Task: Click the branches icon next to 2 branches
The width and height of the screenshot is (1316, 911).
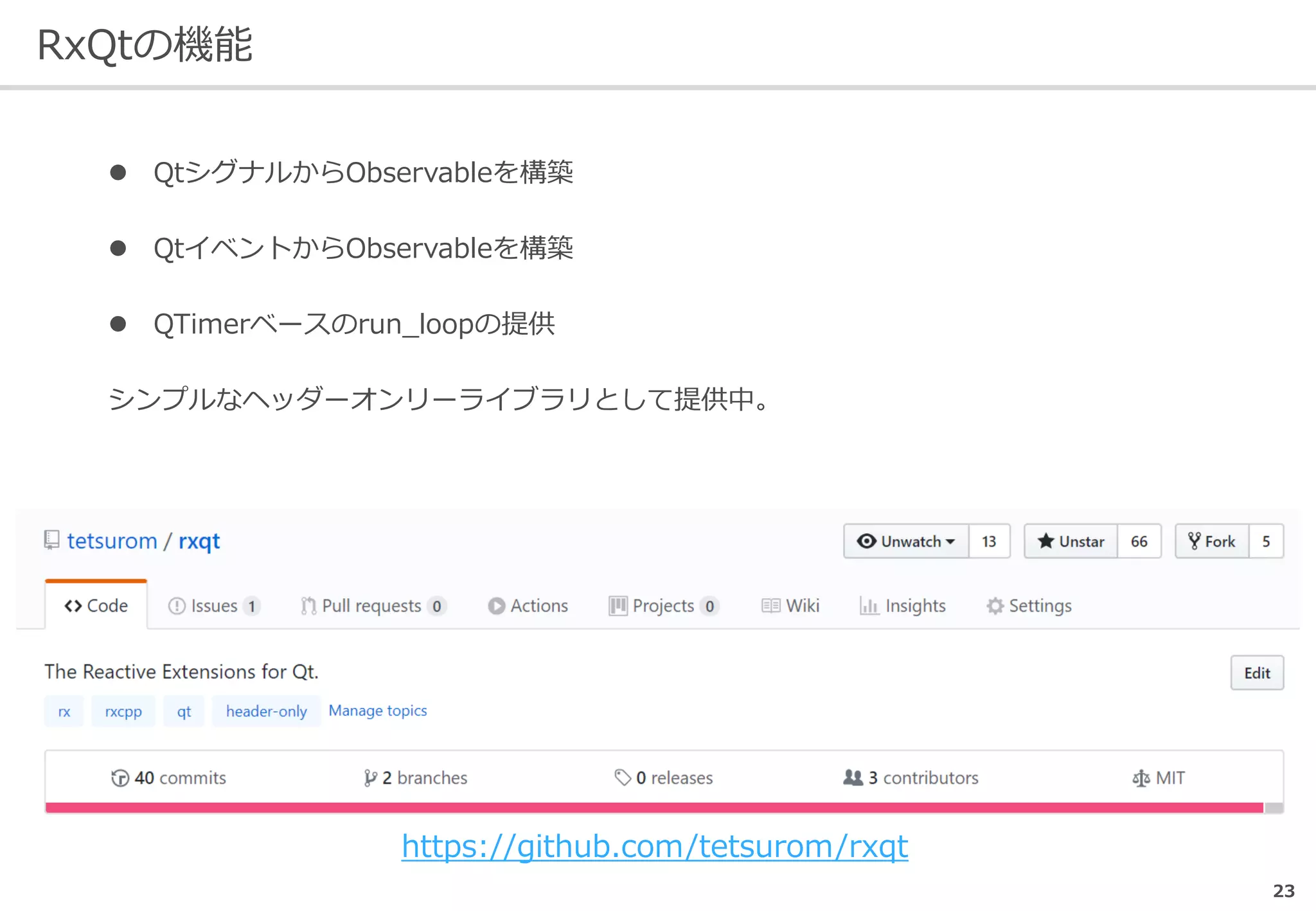Action: pos(370,778)
